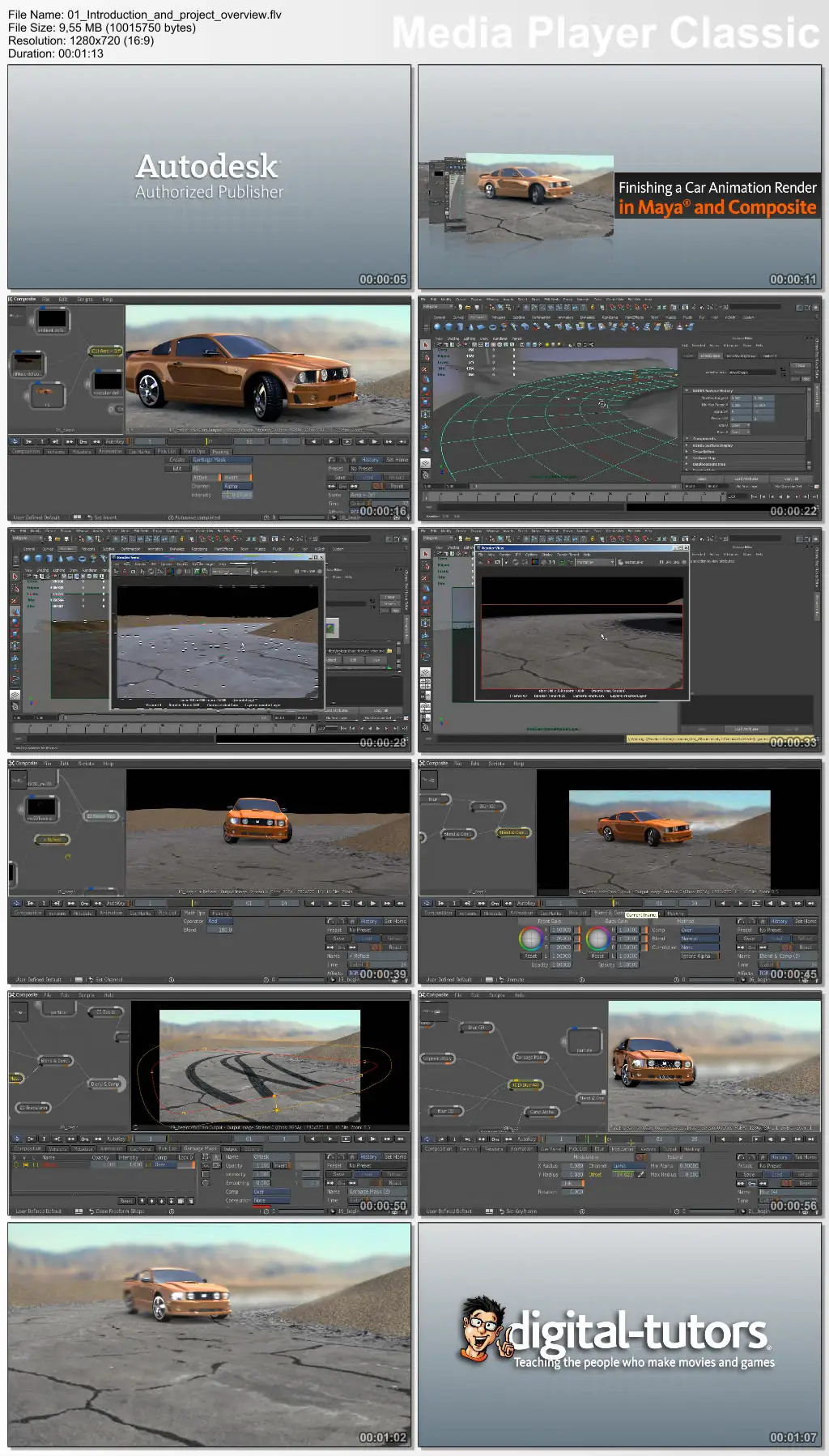The height and width of the screenshot is (1456, 829).
Task: Open Comp 'Over' dropdown in 00:00:45 thumbnail
Action: click(x=699, y=930)
